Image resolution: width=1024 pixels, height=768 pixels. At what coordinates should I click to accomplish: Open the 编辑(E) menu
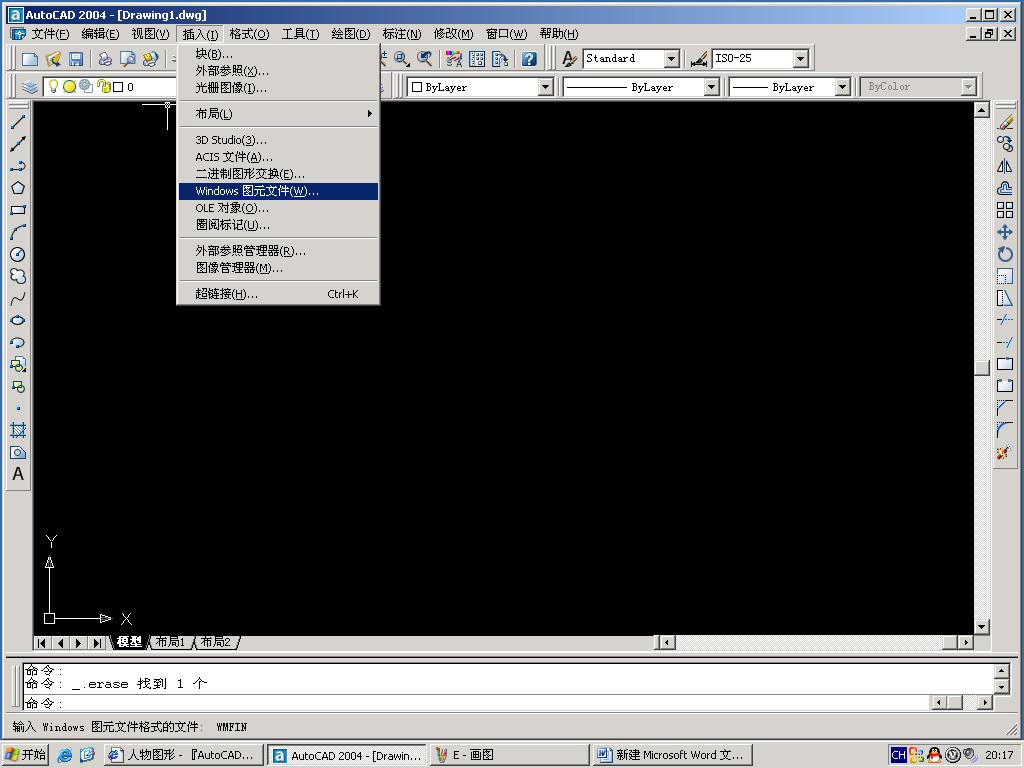point(100,34)
